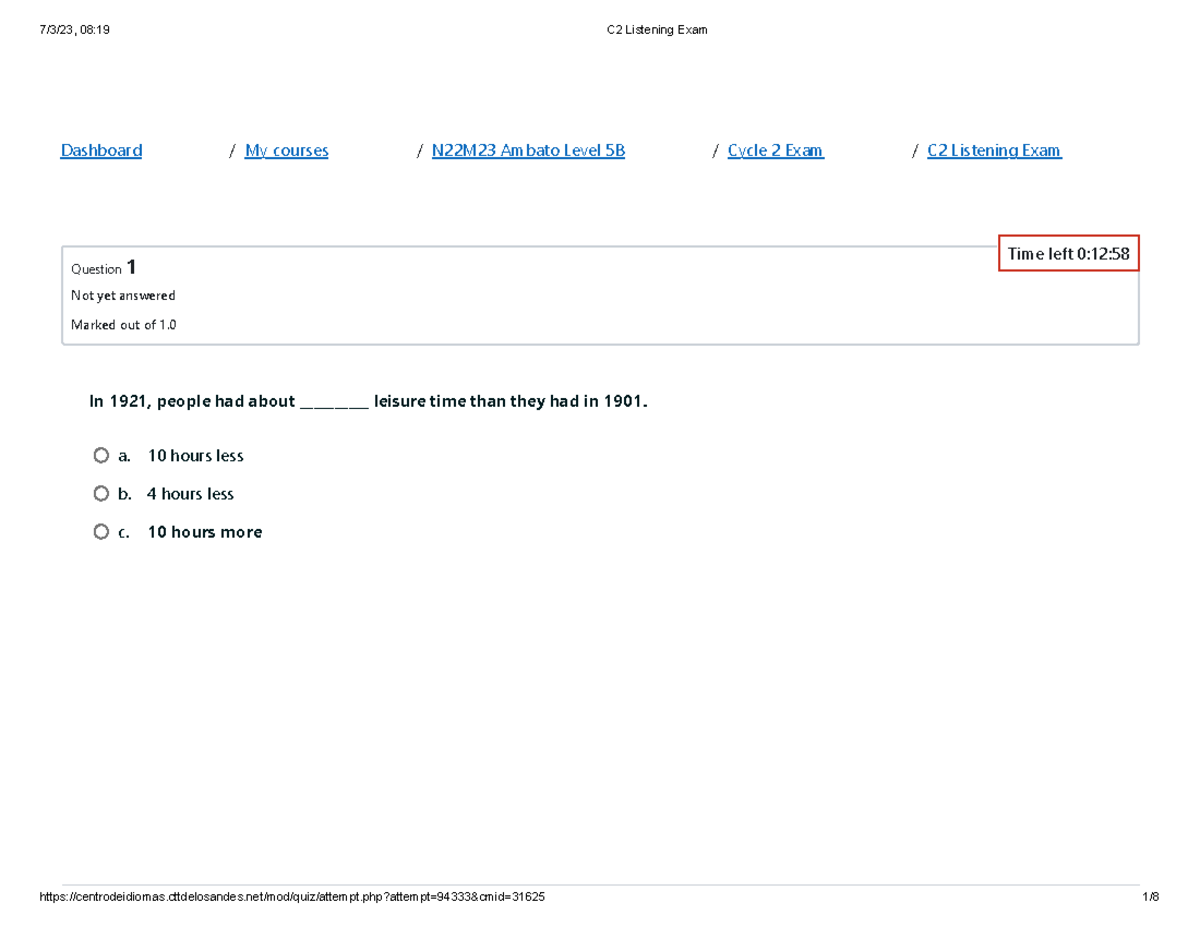Click the quiz attempt URL in footer
Screen dimensions: 1200x927
[x=292, y=897]
